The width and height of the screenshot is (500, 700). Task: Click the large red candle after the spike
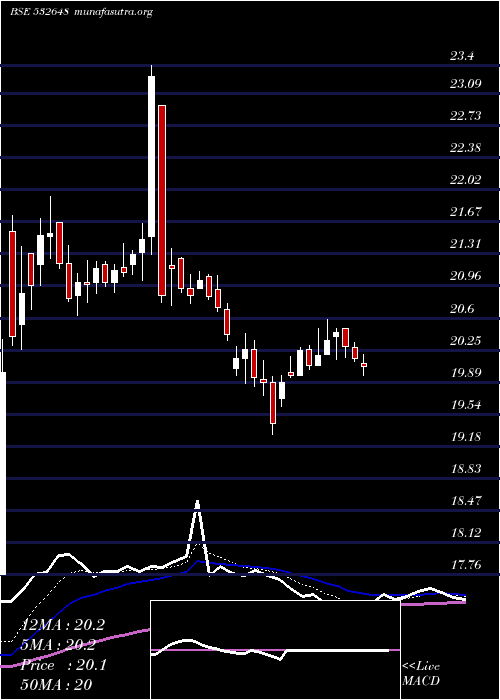coord(162,200)
